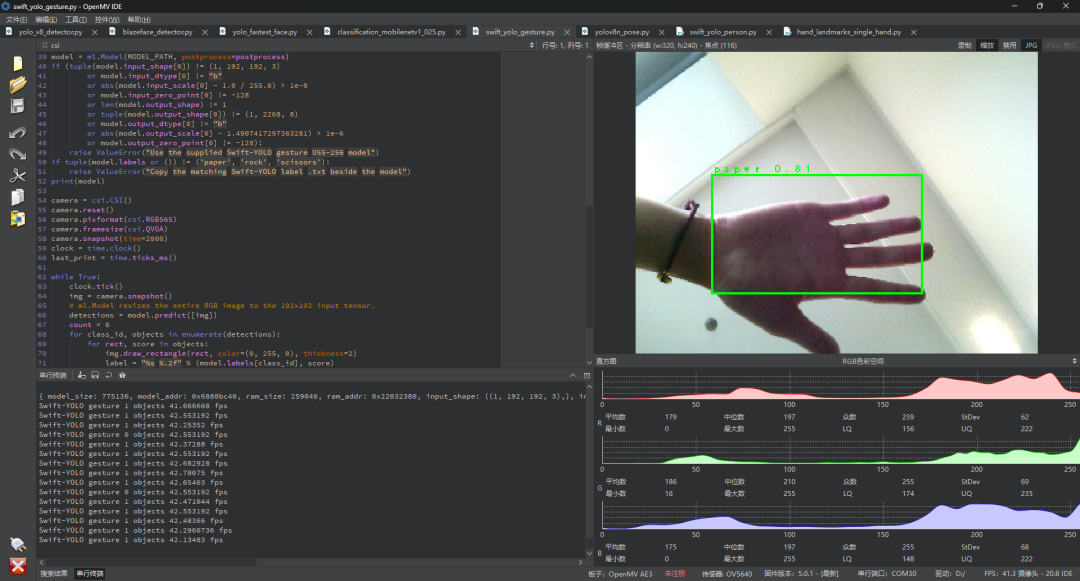Close the hand_landmarks_single_hand.py tab
Screen dimensions: 1080x581
coord(913,32)
